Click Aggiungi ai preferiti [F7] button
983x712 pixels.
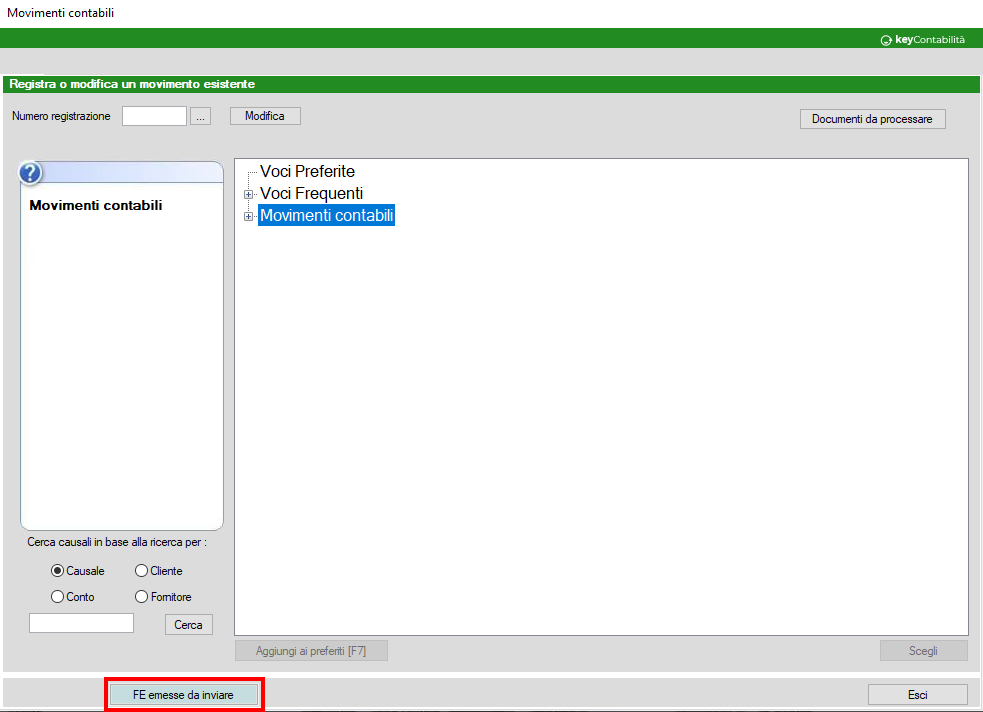point(311,651)
